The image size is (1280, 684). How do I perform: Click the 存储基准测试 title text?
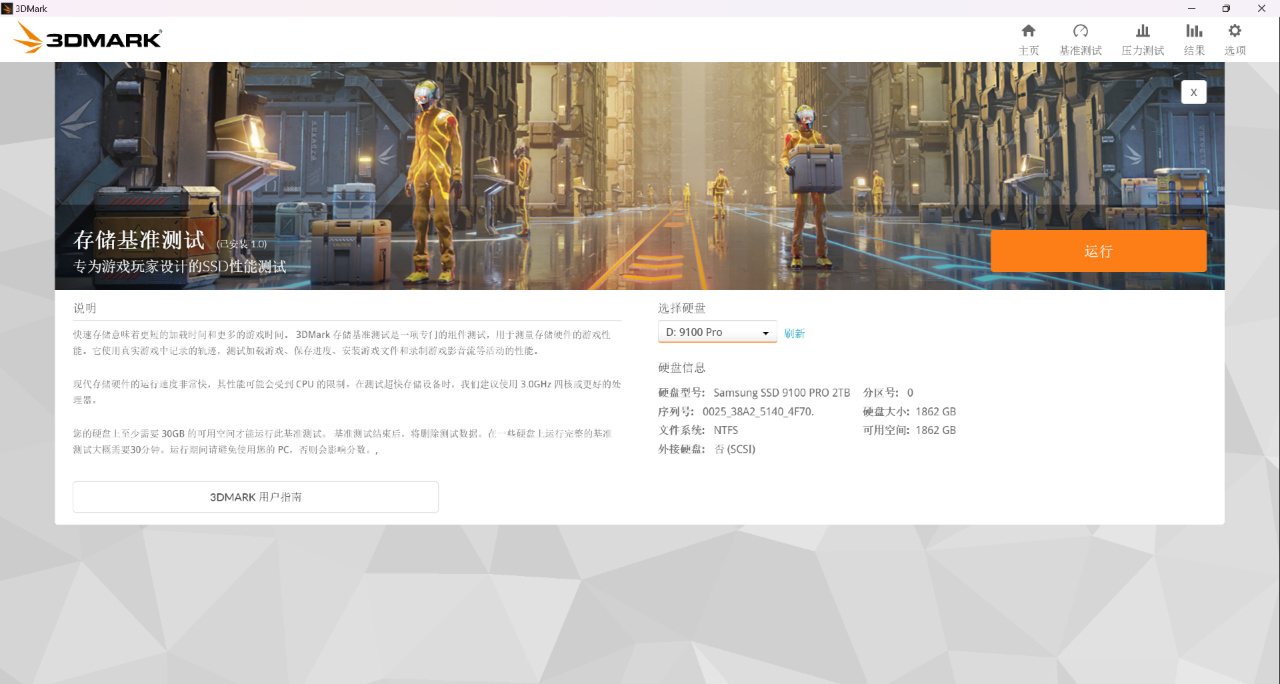pyautogui.click(x=139, y=240)
